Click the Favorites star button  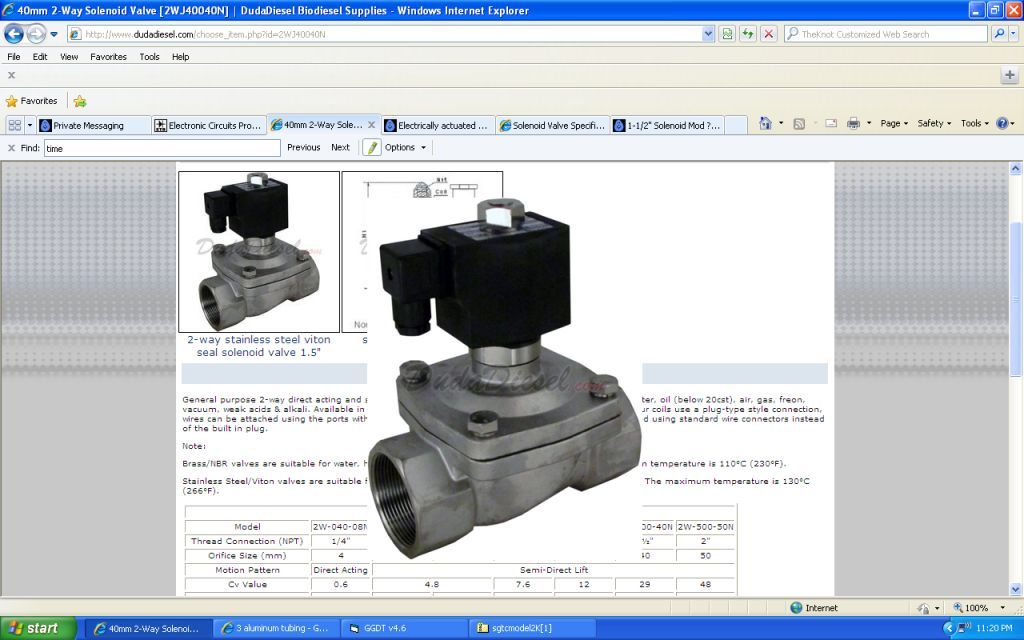(32, 101)
